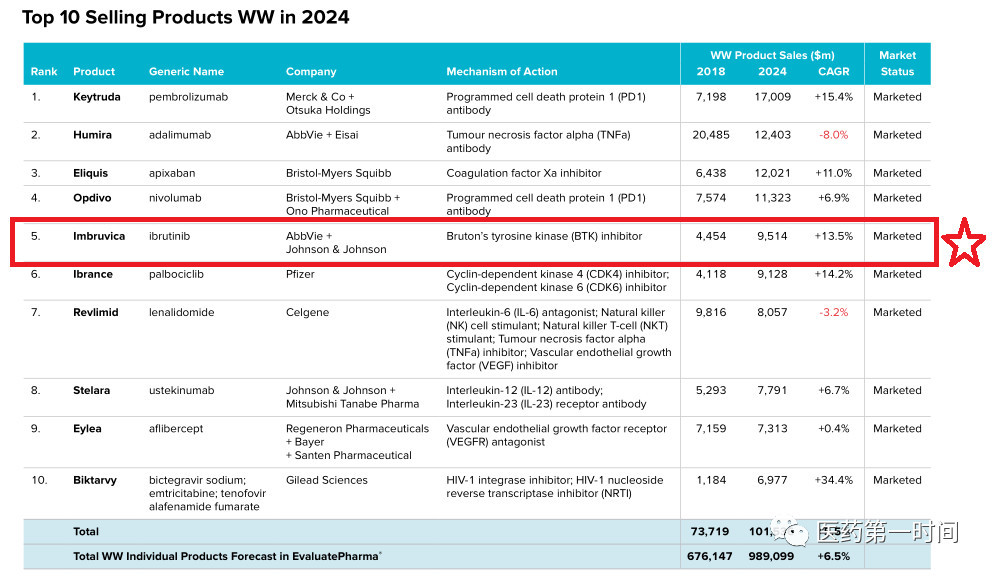The height and width of the screenshot is (576, 992).
Task: Click Biktarvy's 2018 sales value 1,184
Action: point(710,480)
